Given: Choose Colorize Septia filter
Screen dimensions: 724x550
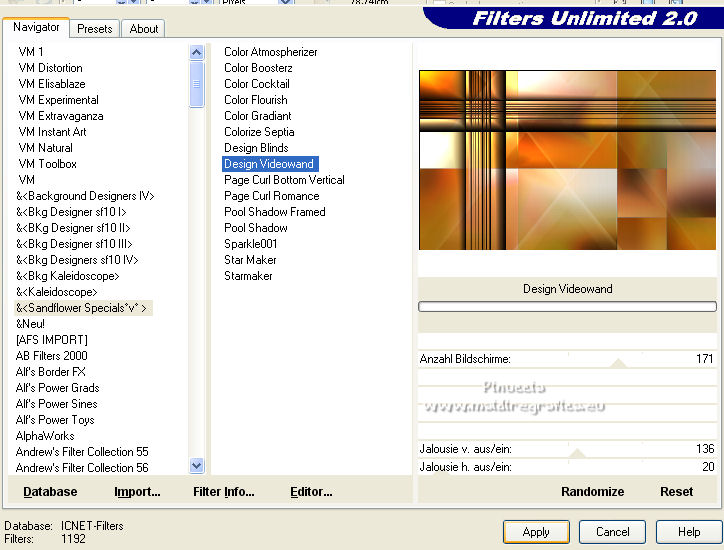Looking at the screenshot, I should click(x=259, y=132).
